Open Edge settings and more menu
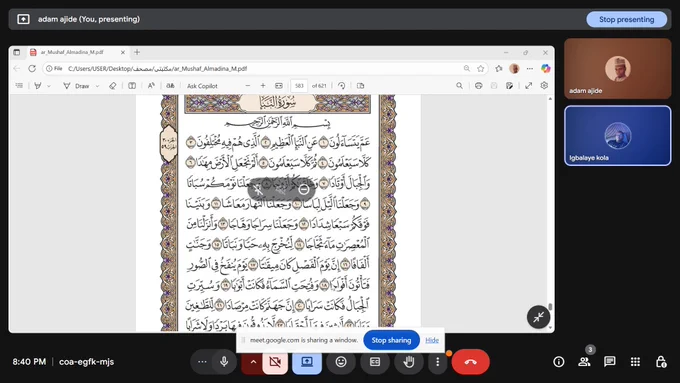The image size is (680, 383). 530,69
